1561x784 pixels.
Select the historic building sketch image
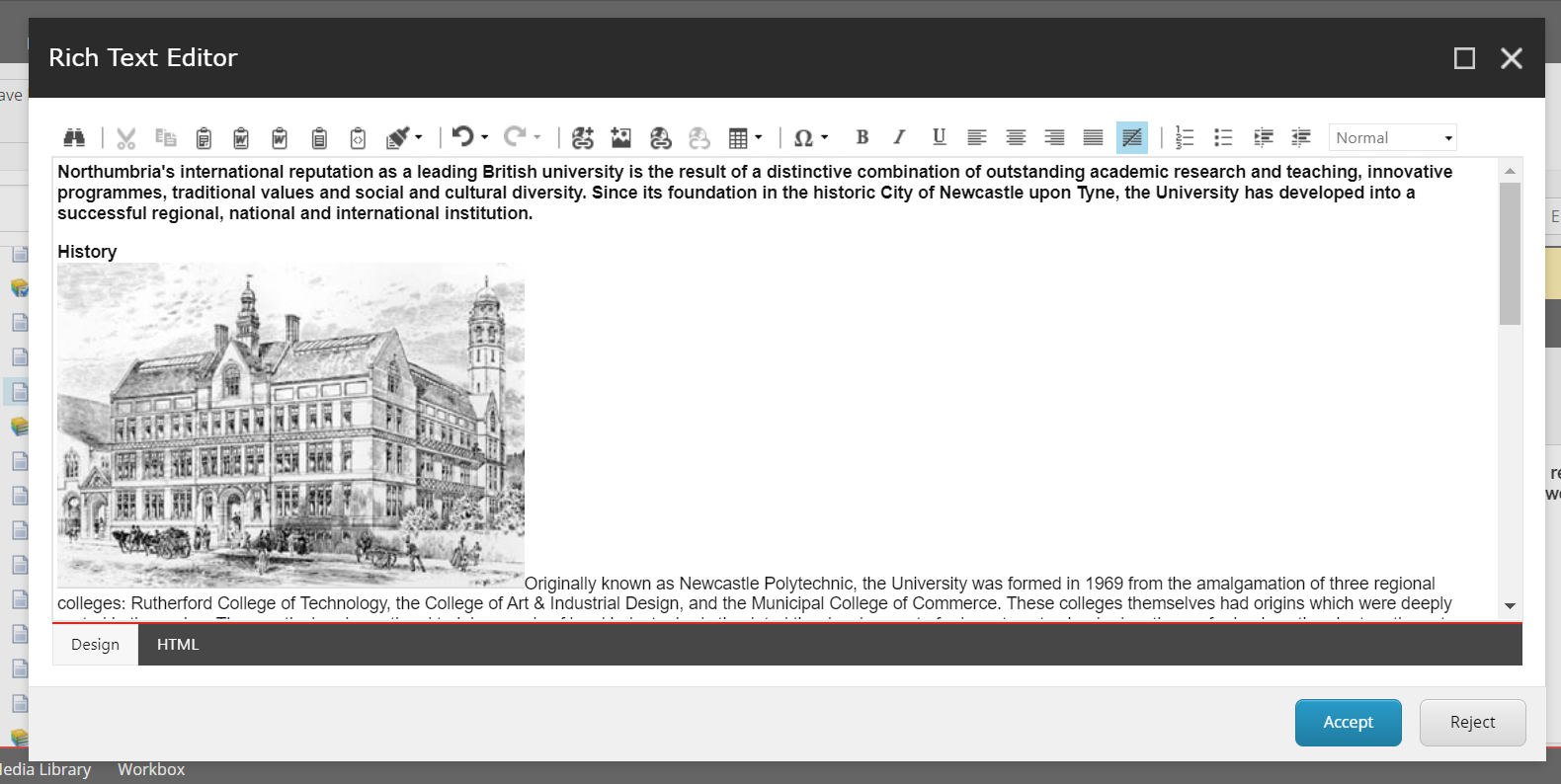[290, 426]
